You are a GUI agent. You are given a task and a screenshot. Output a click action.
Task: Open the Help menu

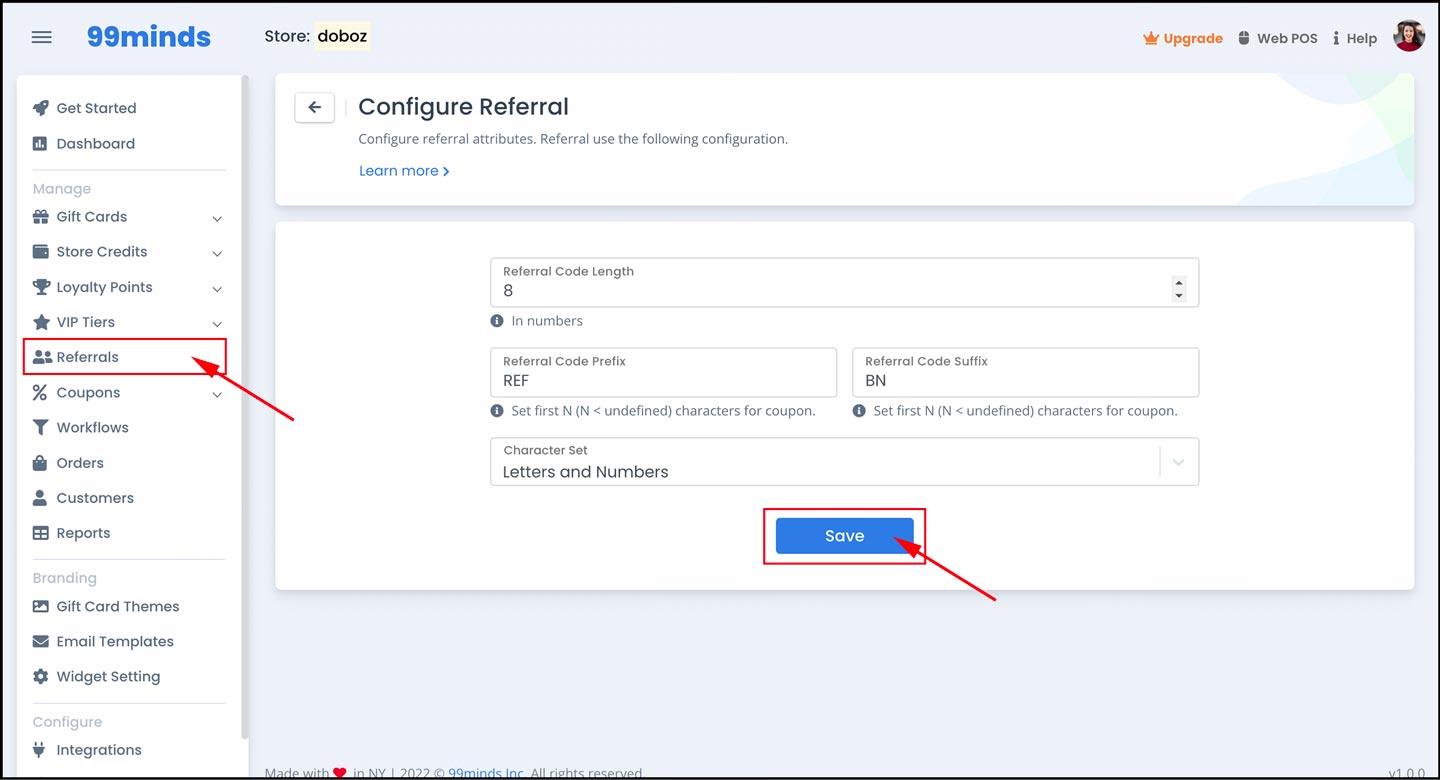[x=1355, y=38]
